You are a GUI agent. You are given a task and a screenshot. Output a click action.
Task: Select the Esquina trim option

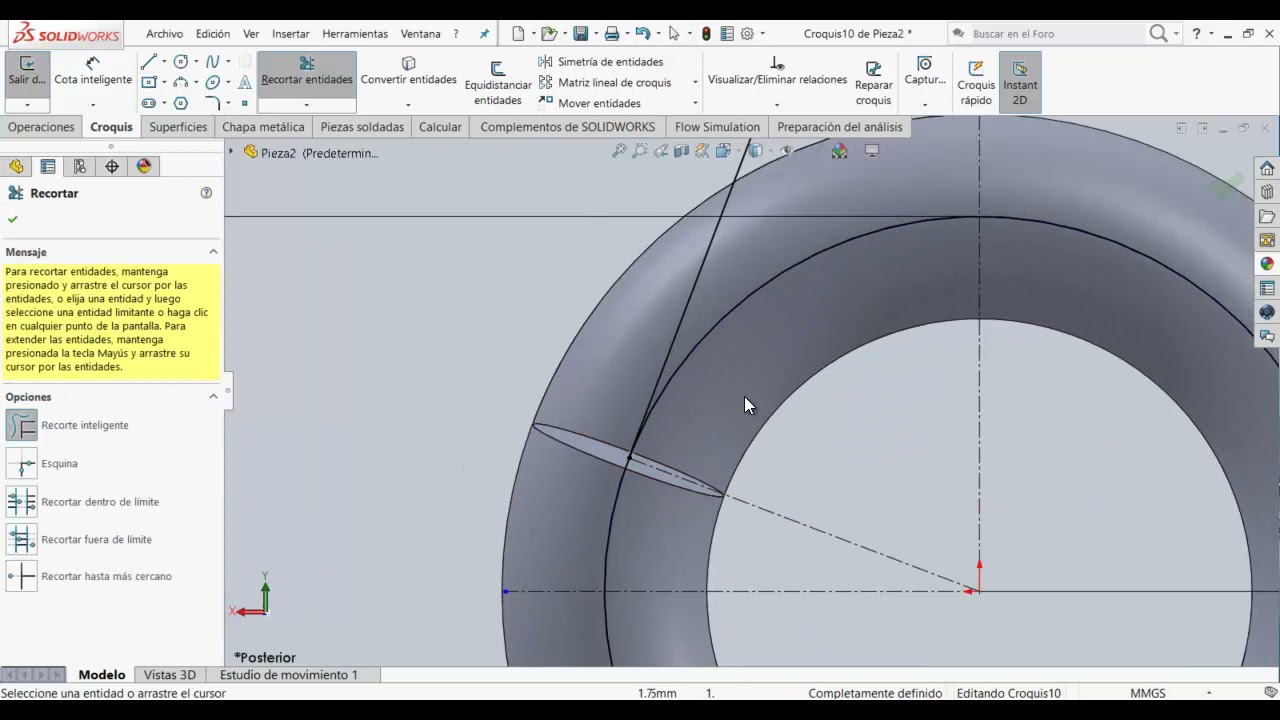pyautogui.click(x=22, y=463)
